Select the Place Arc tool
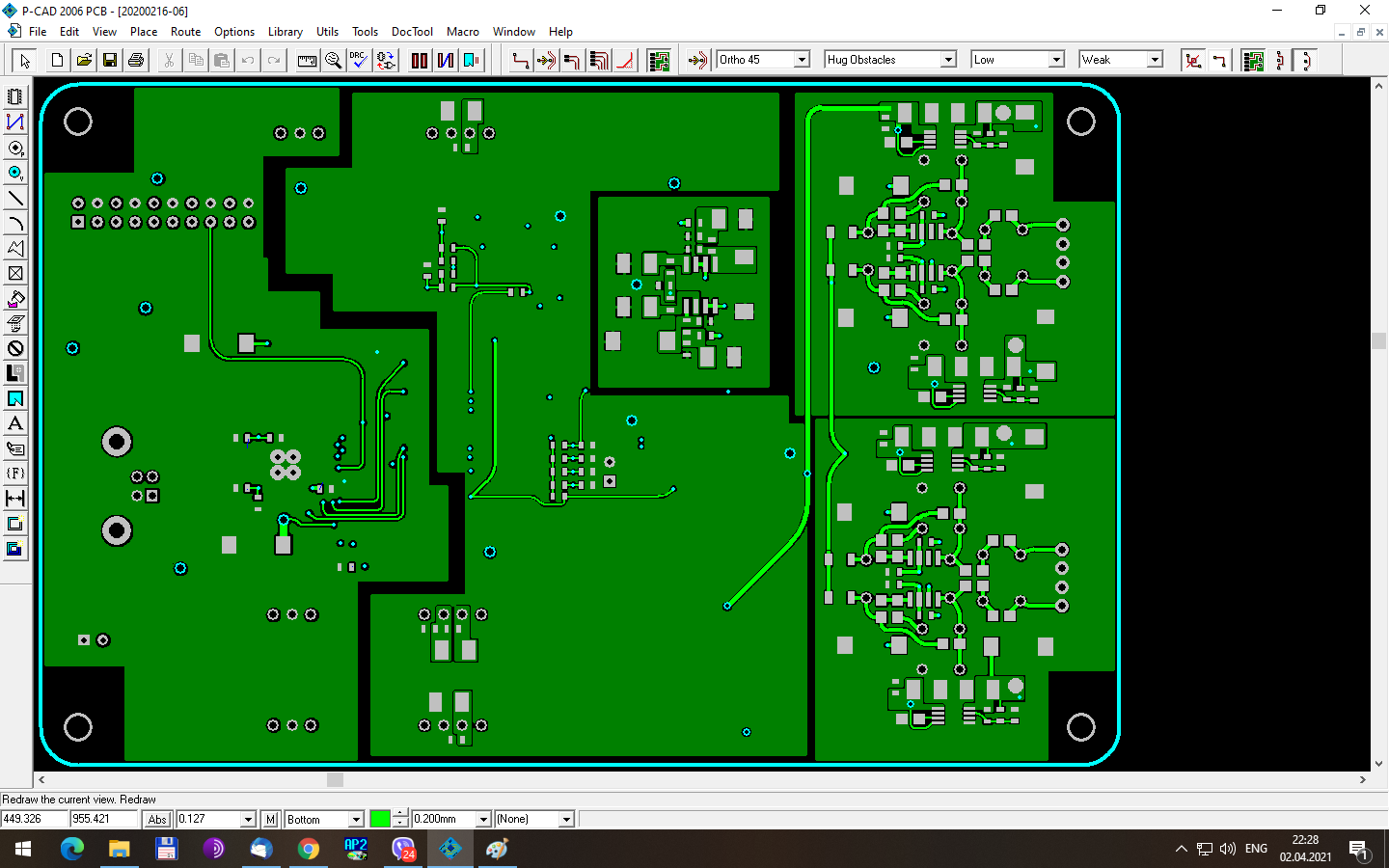Viewport: 1389px width, 868px height. pos(15,223)
